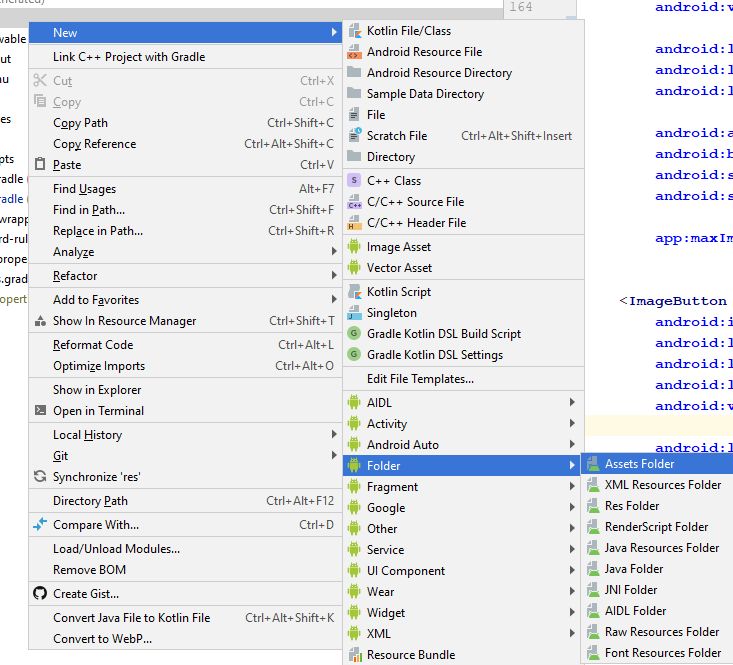Expand the AIDL submenu arrow
733x665 pixels.
[572, 402]
